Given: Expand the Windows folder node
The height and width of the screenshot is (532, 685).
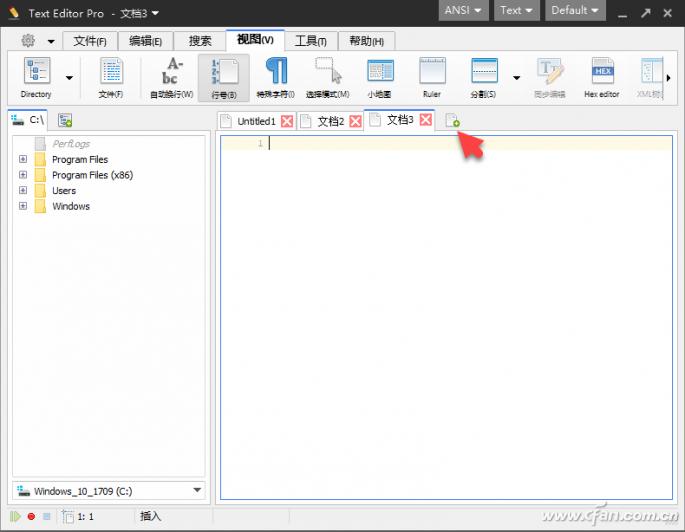Looking at the screenshot, I should tap(23, 206).
